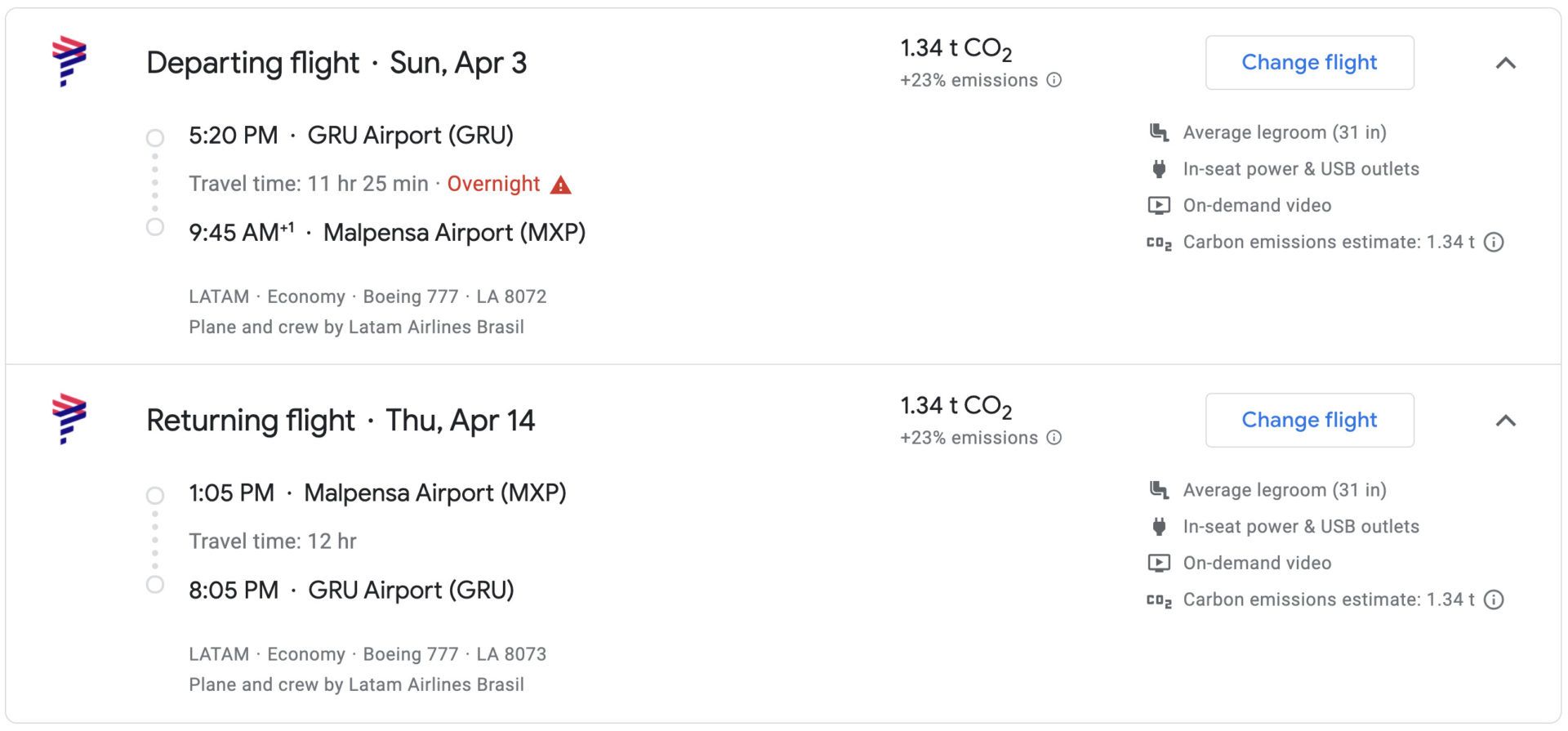Click the LATAM logo on returning flight

coord(69,419)
